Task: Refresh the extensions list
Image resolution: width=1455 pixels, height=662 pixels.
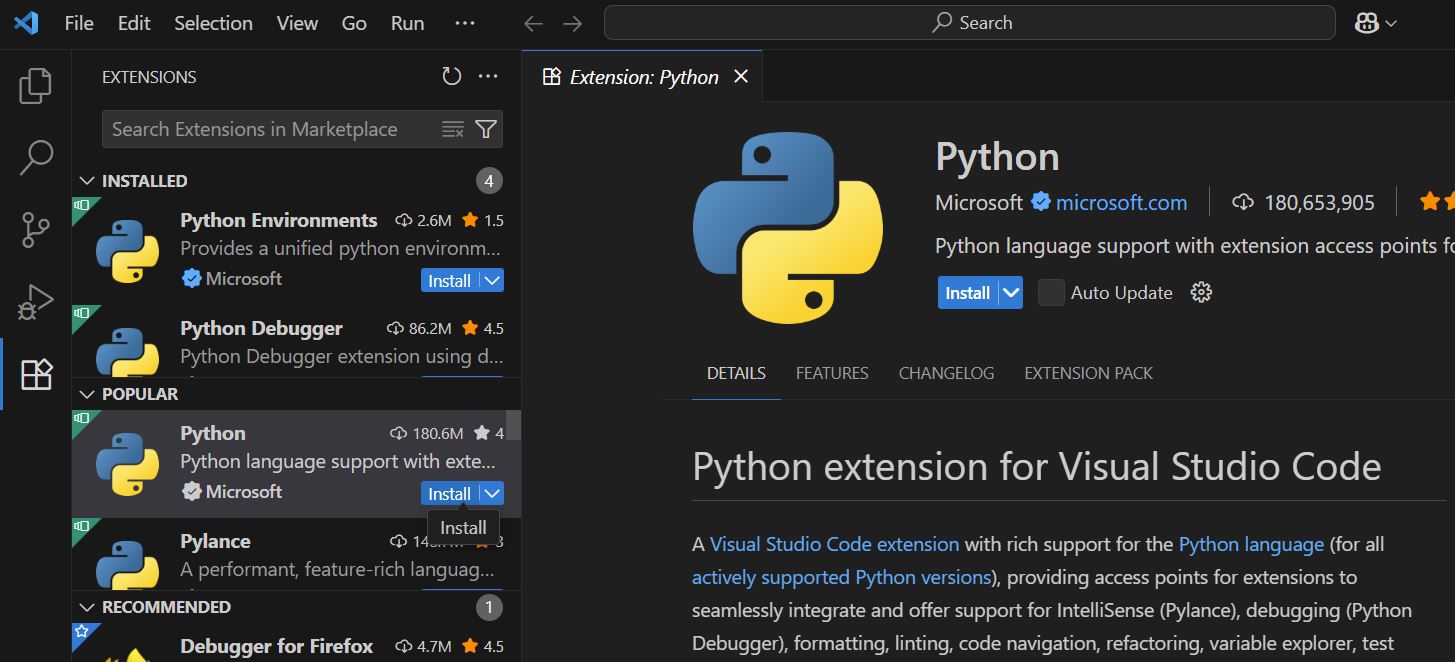Action: click(x=452, y=77)
